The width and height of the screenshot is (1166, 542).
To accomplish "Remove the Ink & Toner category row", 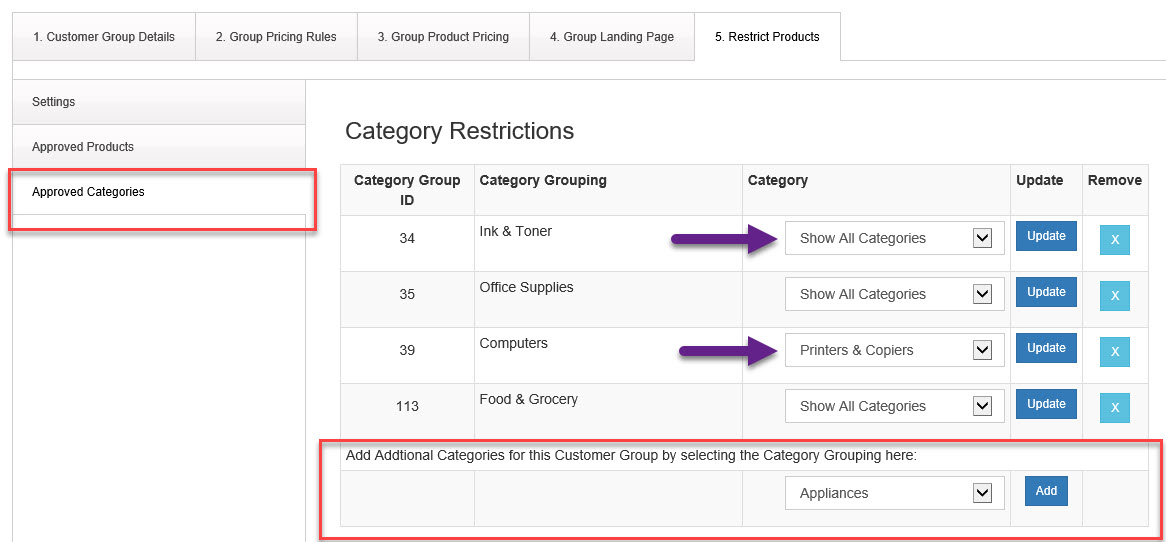I will pyautogui.click(x=1114, y=240).
